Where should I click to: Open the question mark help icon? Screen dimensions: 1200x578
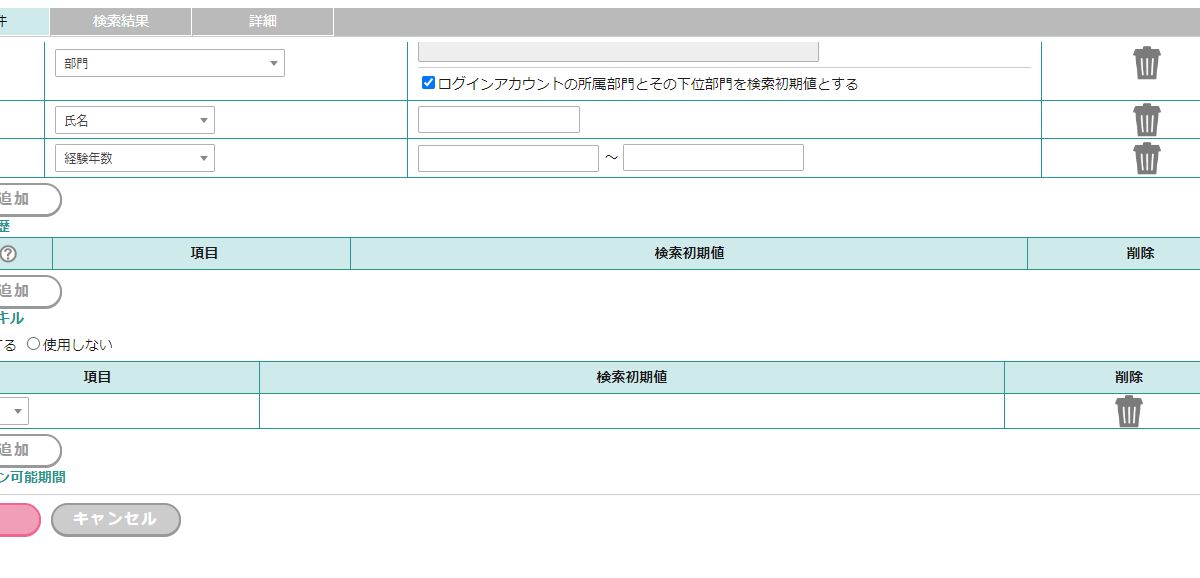[x=8, y=254]
